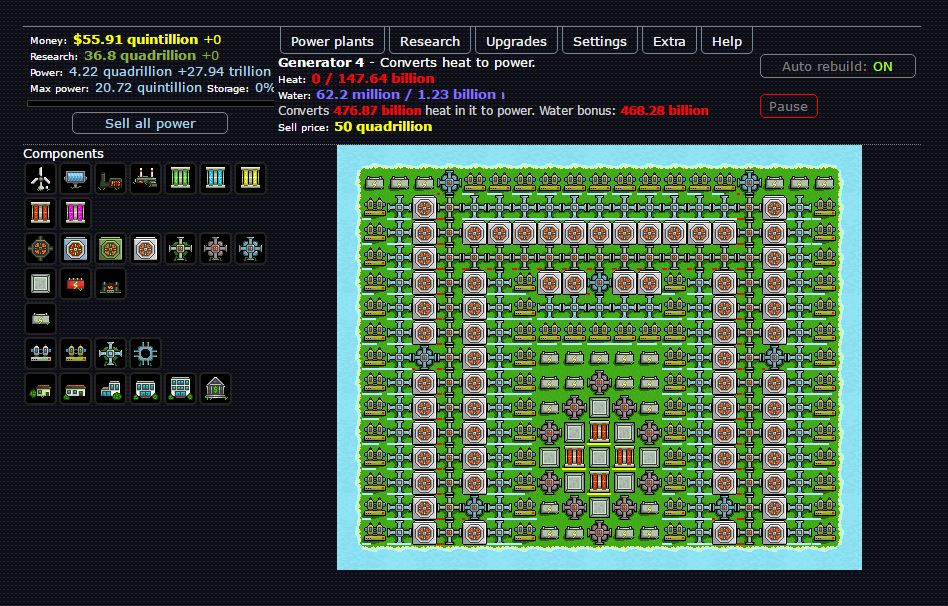
Task: Click the 62.2 million water reading
Action: click(x=357, y=94)
